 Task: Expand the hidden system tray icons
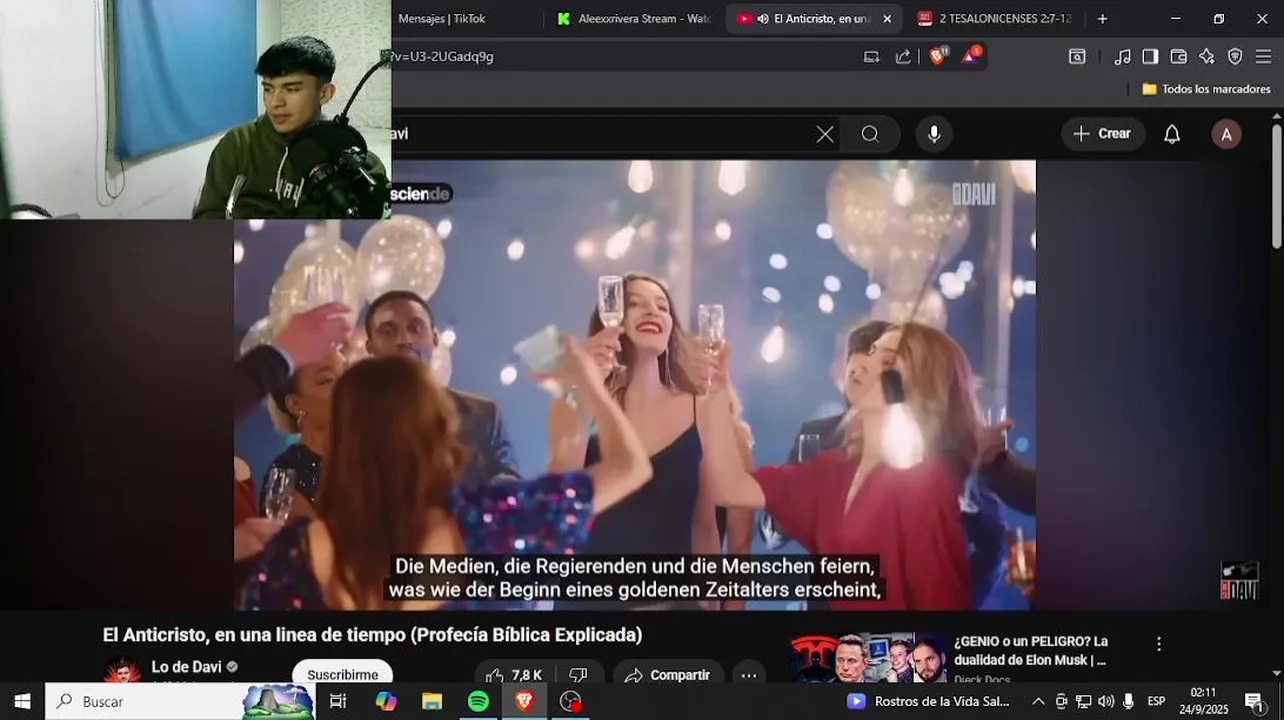point(1038,701)
